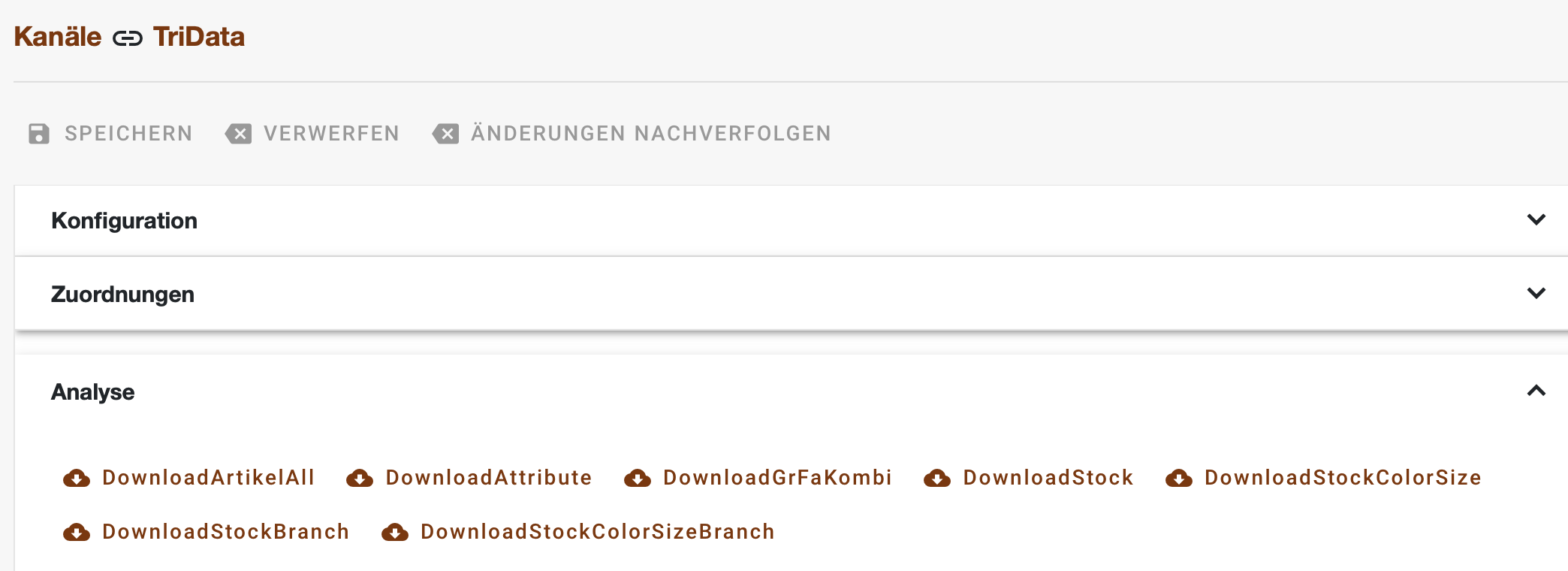1568x571 pixels.
Task: Expand the Konfiguration section chevron
Action: (x=1536, y=220)
